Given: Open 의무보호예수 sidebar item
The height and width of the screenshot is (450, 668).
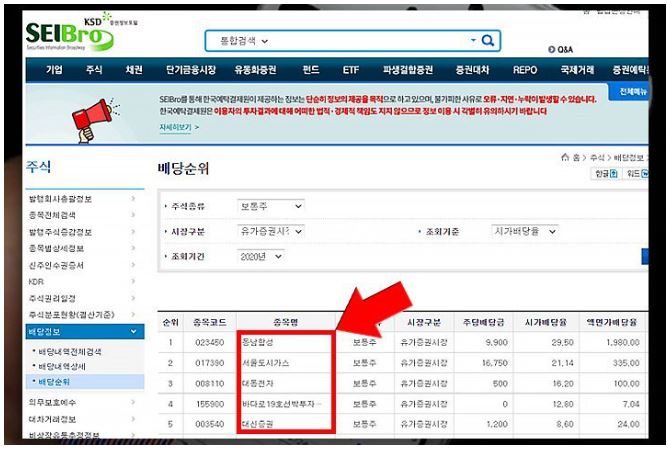Looking at the screenshot, I should (52, 402).
